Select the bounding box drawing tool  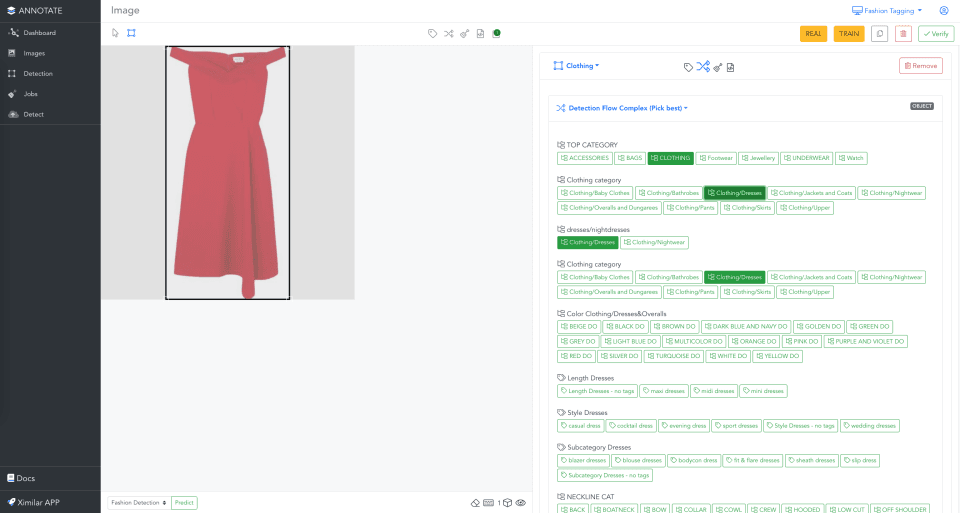pos(131,33)
